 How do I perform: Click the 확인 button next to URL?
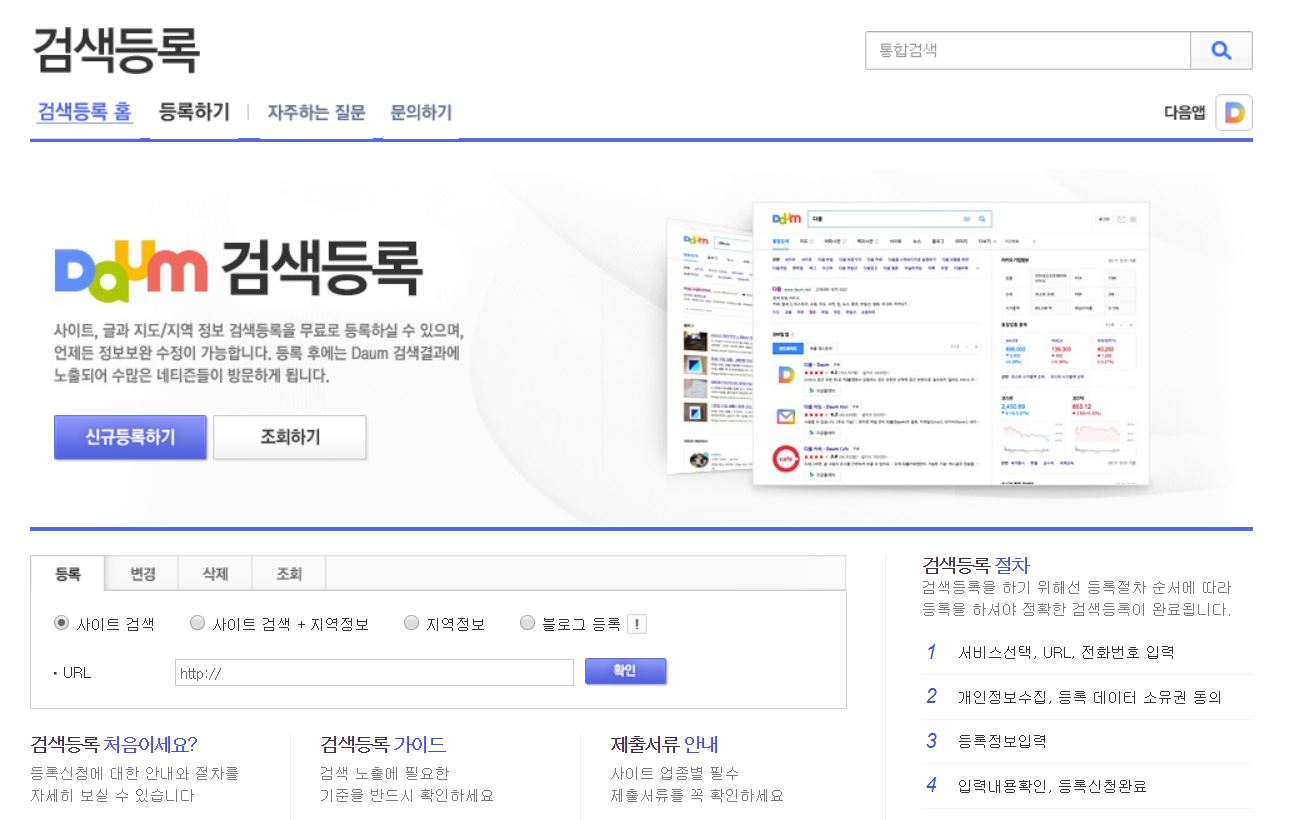(625, 671)
